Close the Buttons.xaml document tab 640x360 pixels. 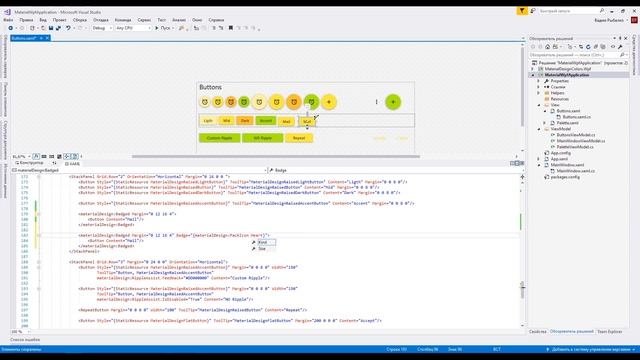click(47, 38)
